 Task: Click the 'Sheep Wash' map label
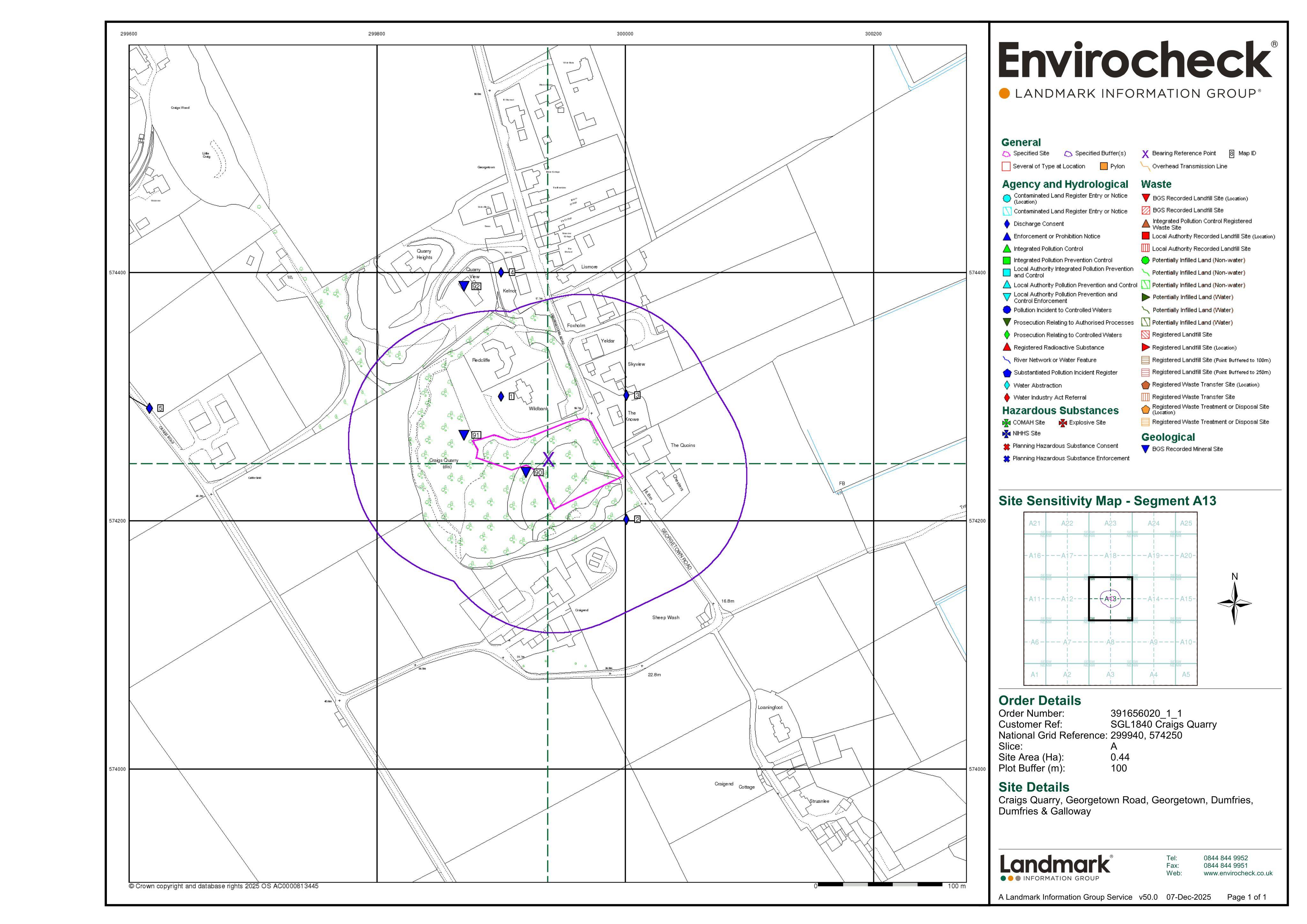pyautogui.click(x=665, y=617)
